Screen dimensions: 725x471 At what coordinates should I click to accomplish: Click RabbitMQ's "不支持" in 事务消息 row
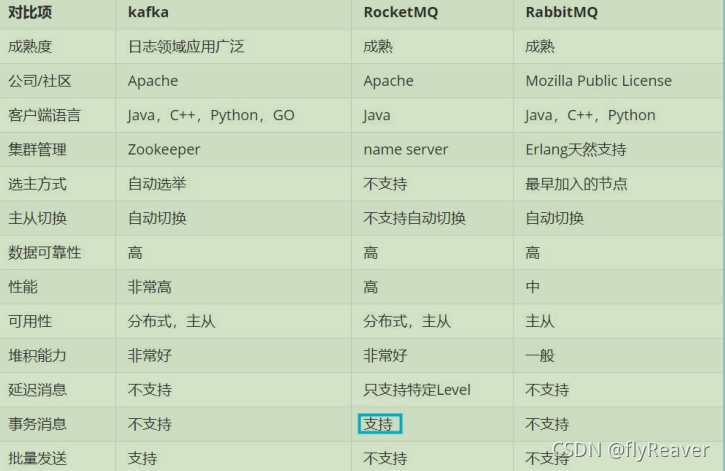coord(547,424)
